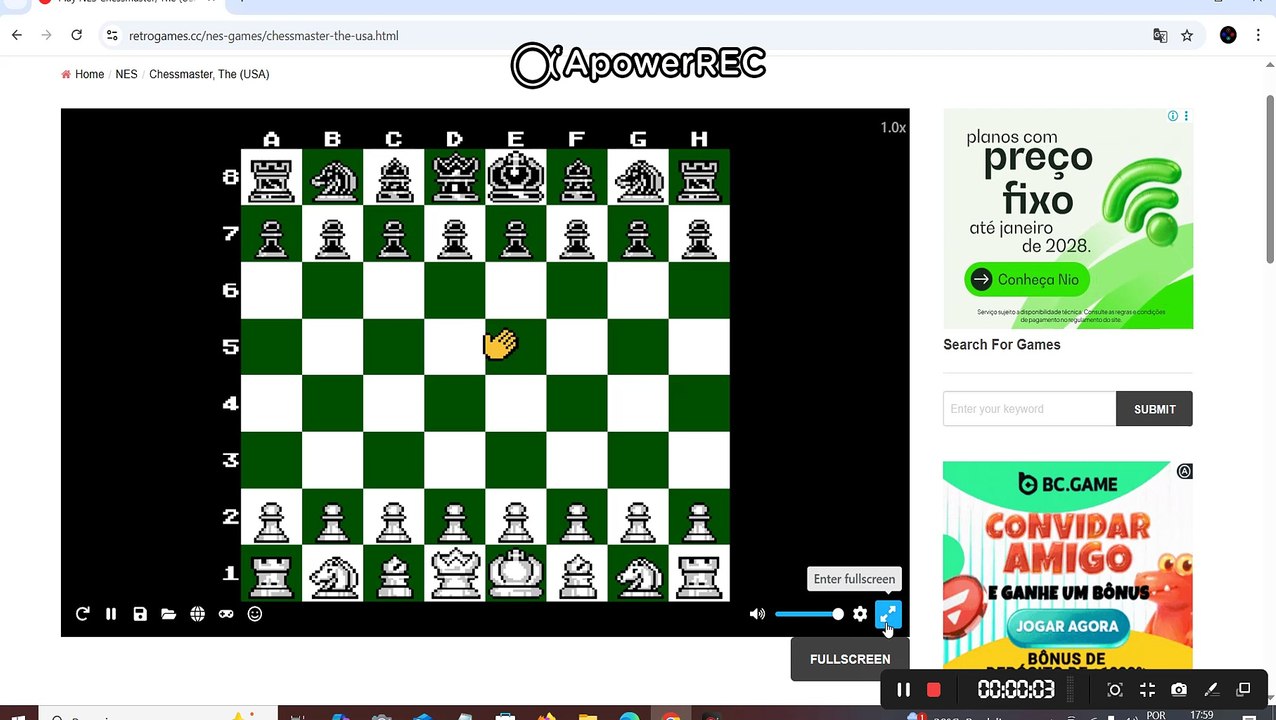Click the Chessmaster, The (USA) breadcrumb
The height and width of the screenshot is (720, 1276).
coord(209,74)
